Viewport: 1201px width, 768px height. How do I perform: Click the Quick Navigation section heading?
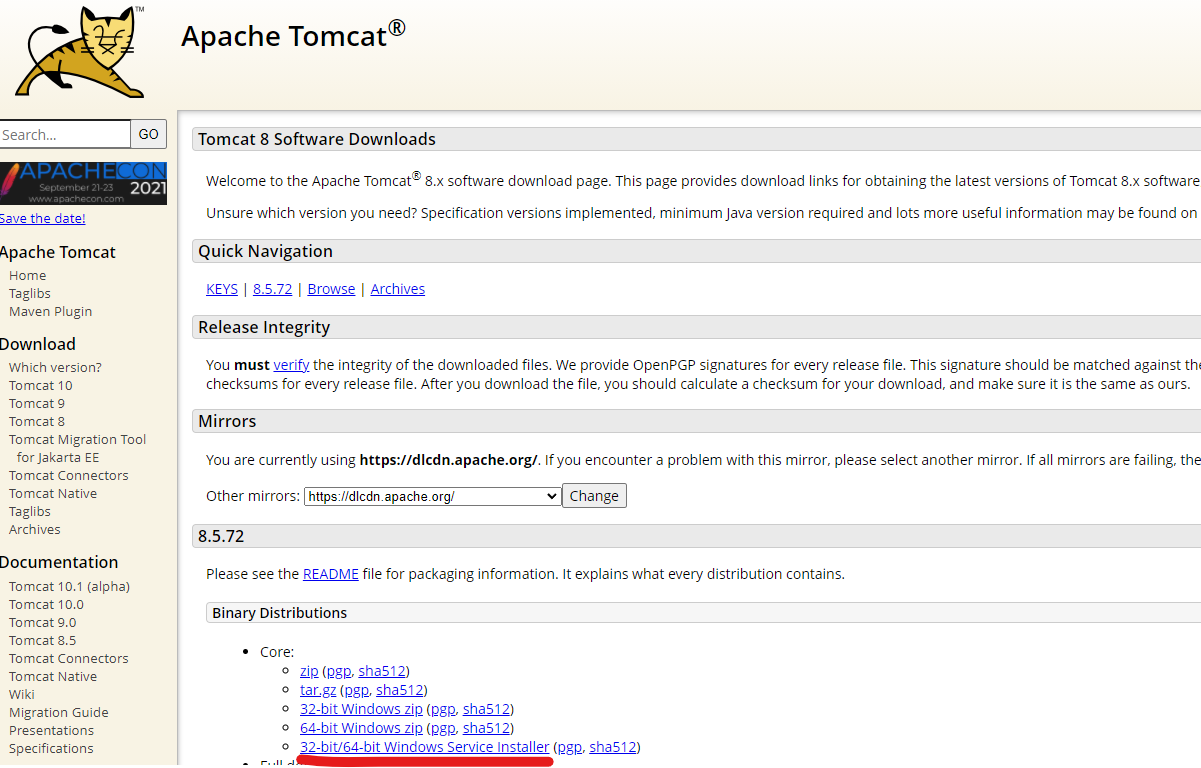tap(265, 251)
